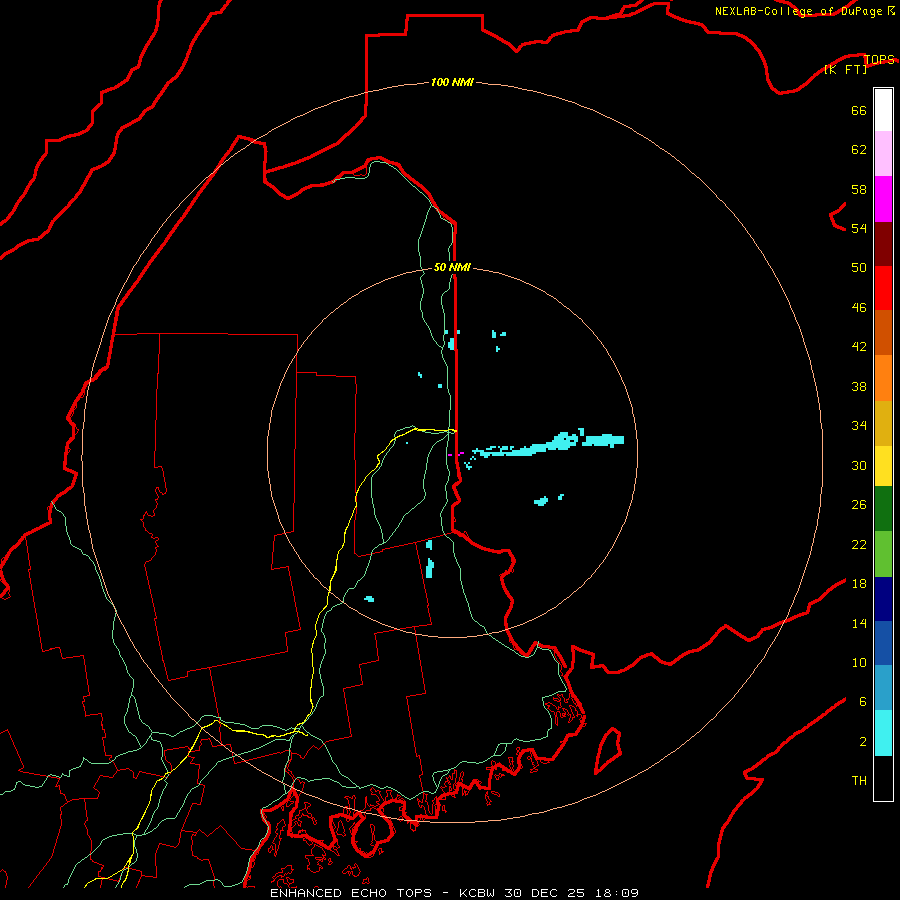
Task: Click the navy 14-18 legend swatch
Action: point(883,599)
